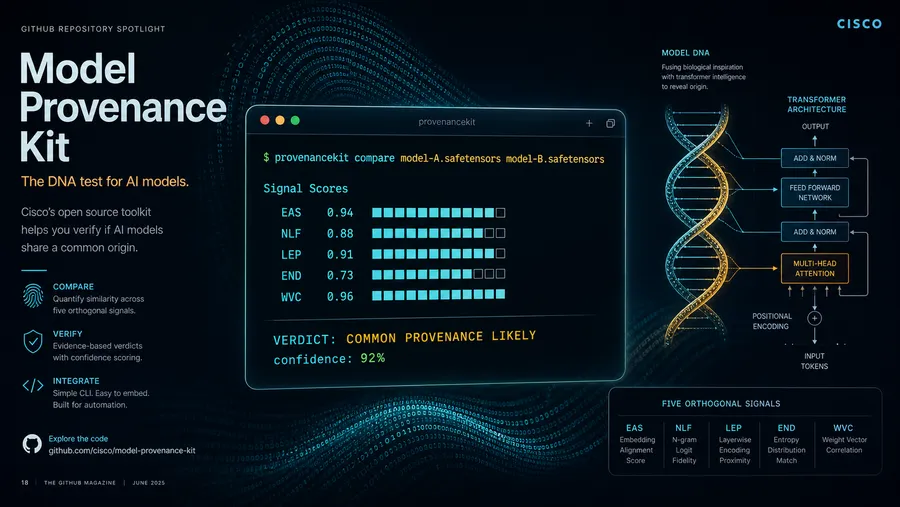Click the NLF N-gram Logit Fidelity column
The width and height of the screenshot is (900, 507).
(684, 444)
